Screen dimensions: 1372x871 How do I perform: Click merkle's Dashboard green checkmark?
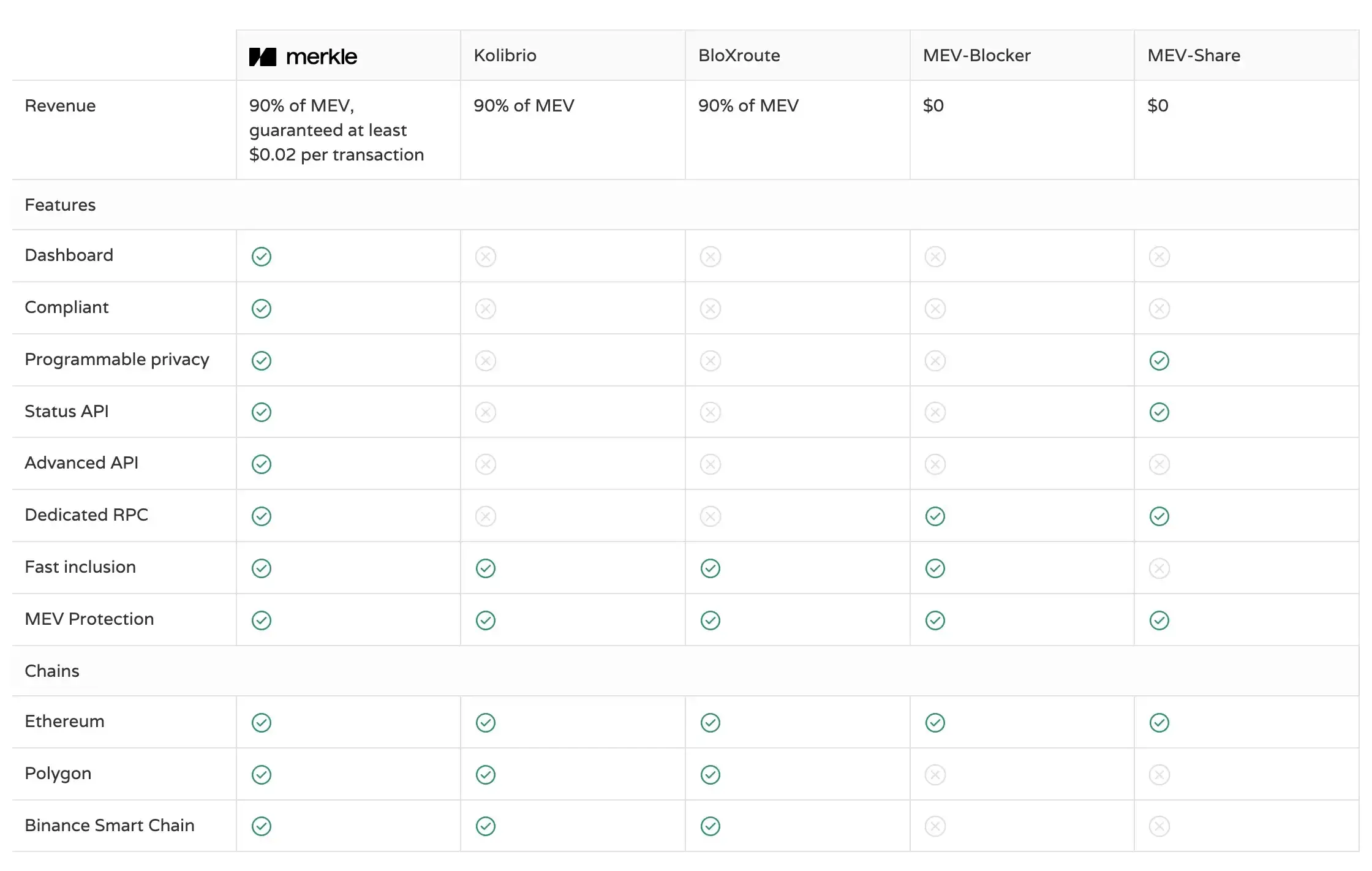pos(262,256)
